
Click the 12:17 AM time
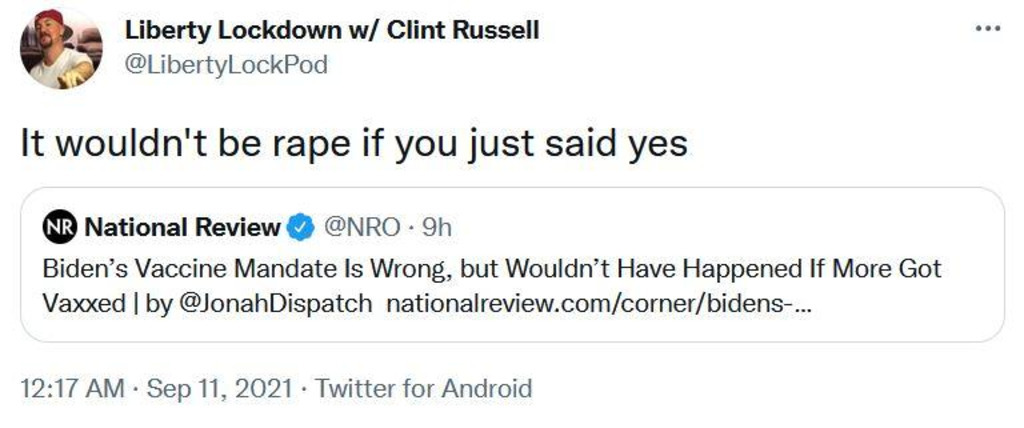pyautogui.click(x=76, y=389)
